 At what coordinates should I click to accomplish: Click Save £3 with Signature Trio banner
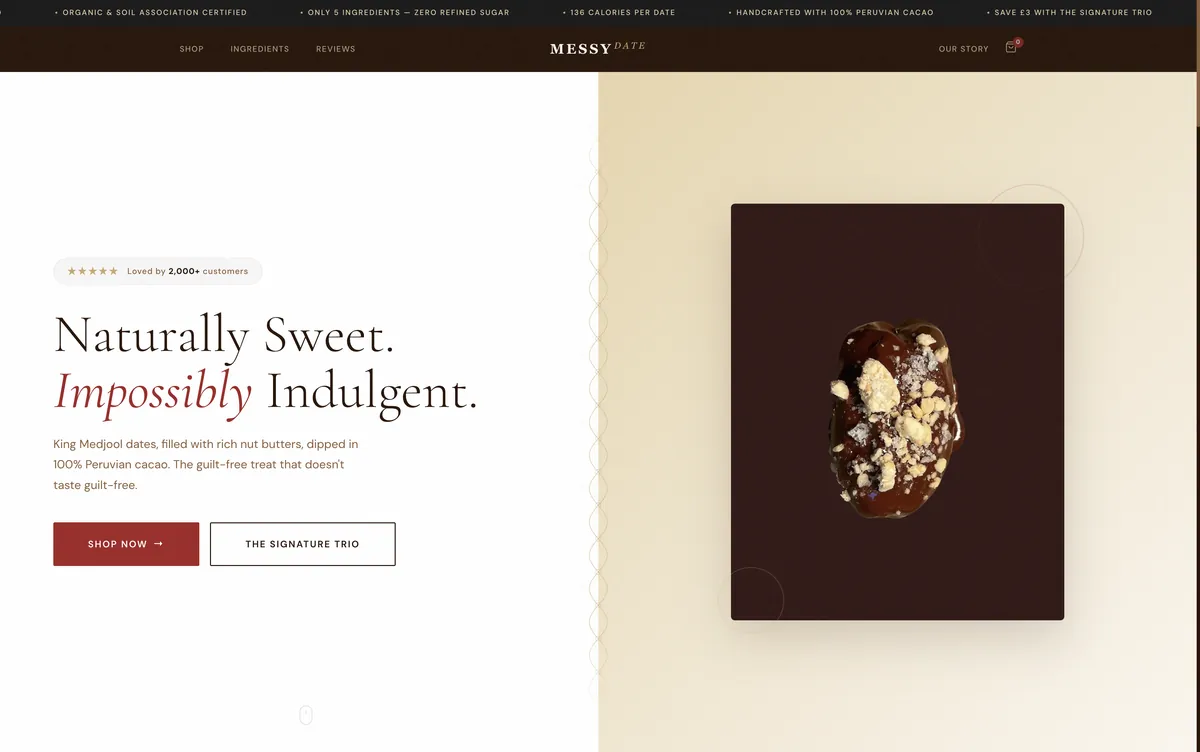pyautogui.click(x=1073, y=13)
